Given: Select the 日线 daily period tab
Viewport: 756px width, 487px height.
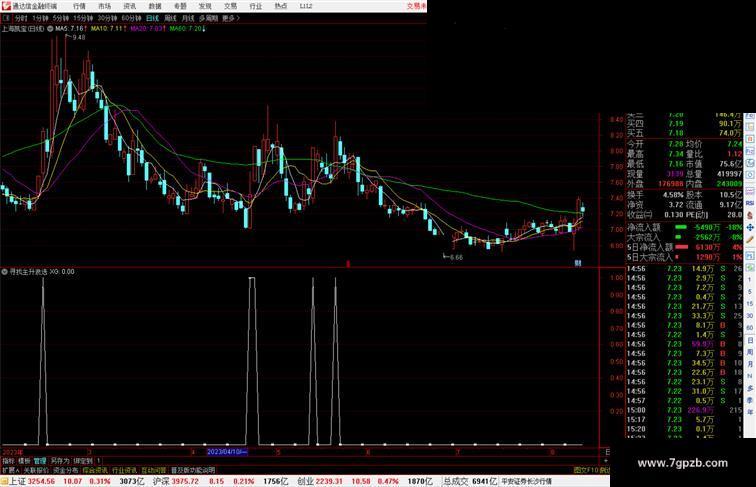Looking at the screenshot, I should pyautogui.click(x=152, y=18).
